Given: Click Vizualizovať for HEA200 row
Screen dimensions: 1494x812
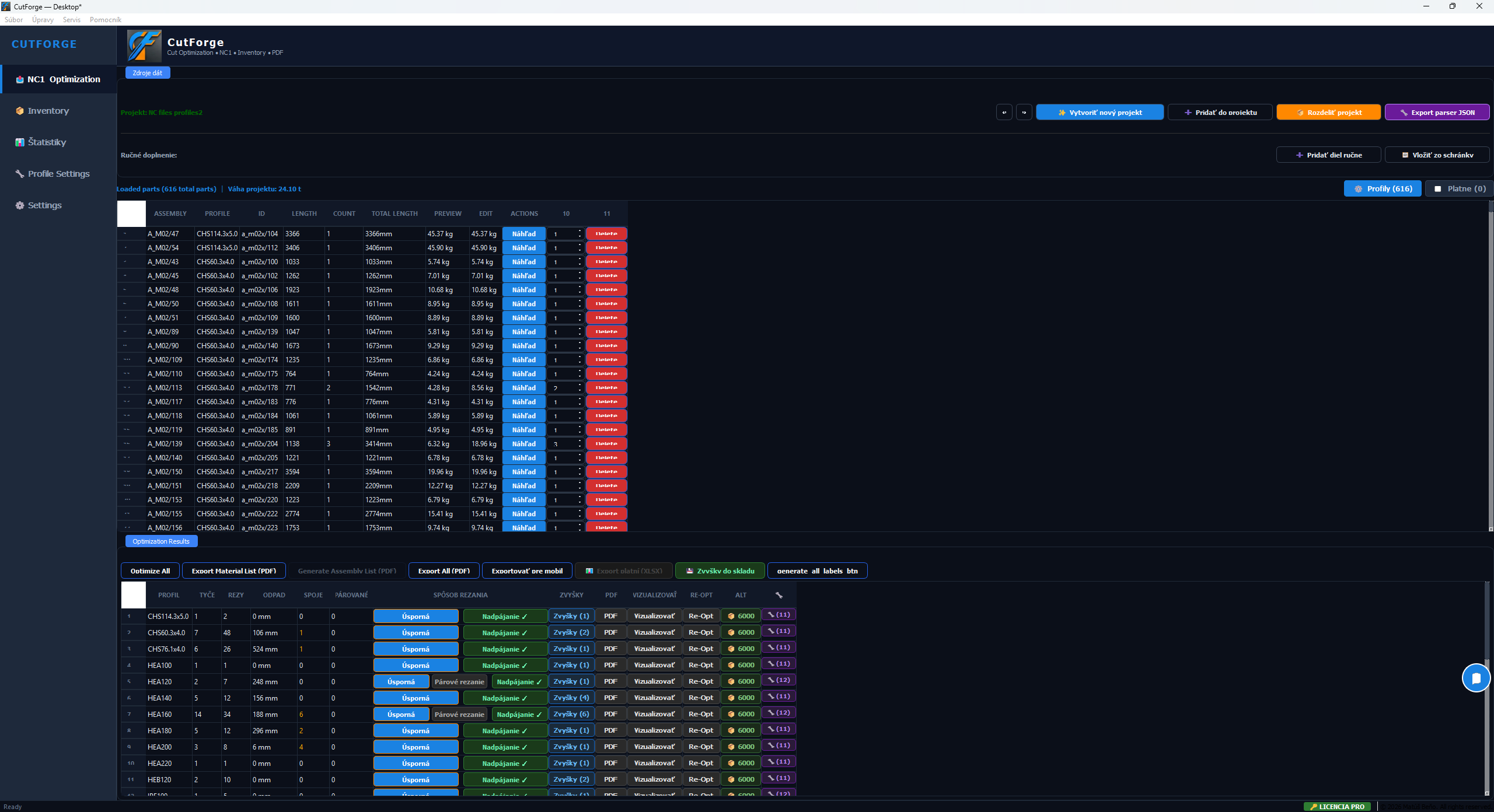Looking at the screenshot, I should point(654,747).
